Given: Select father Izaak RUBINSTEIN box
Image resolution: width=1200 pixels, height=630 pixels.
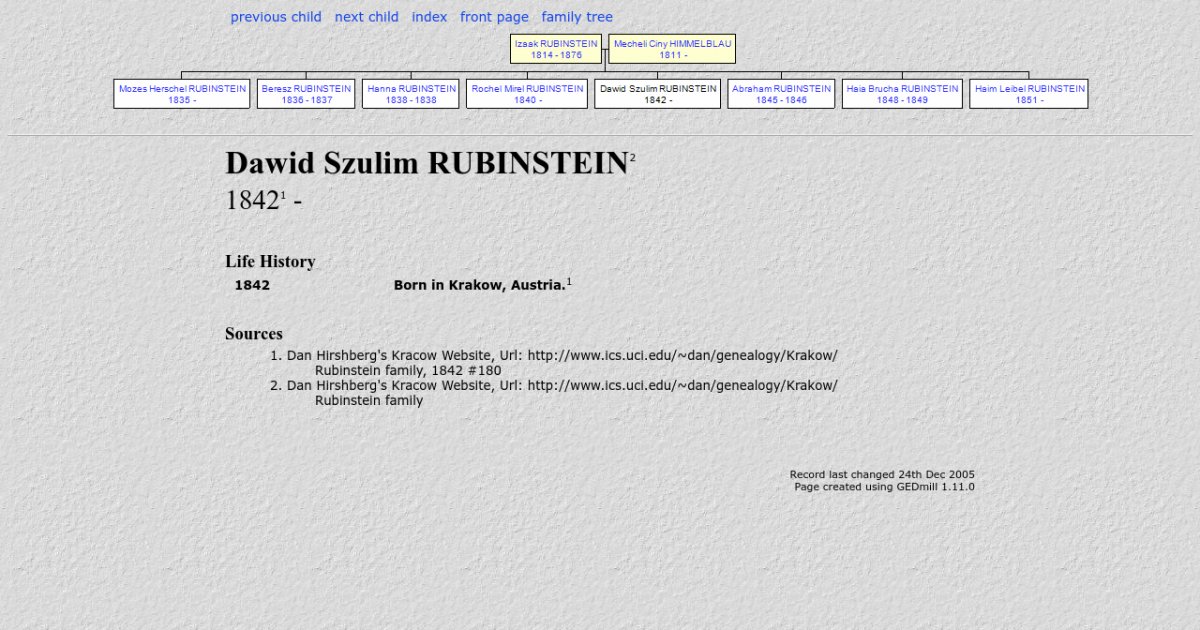Looking at the screenshot, I should 556,49.
